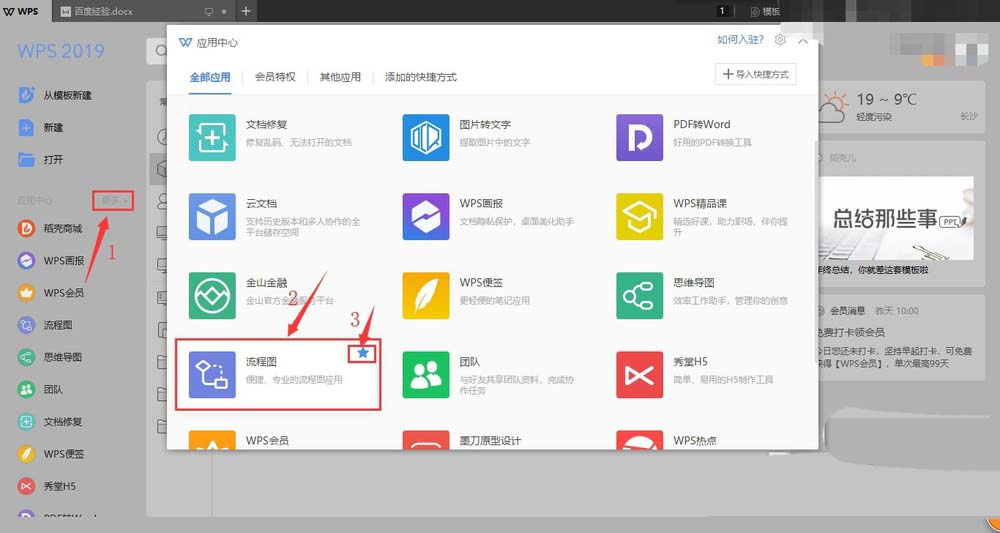
Task: Collapse 应用中心 with the up chevron
Action: 803,41
